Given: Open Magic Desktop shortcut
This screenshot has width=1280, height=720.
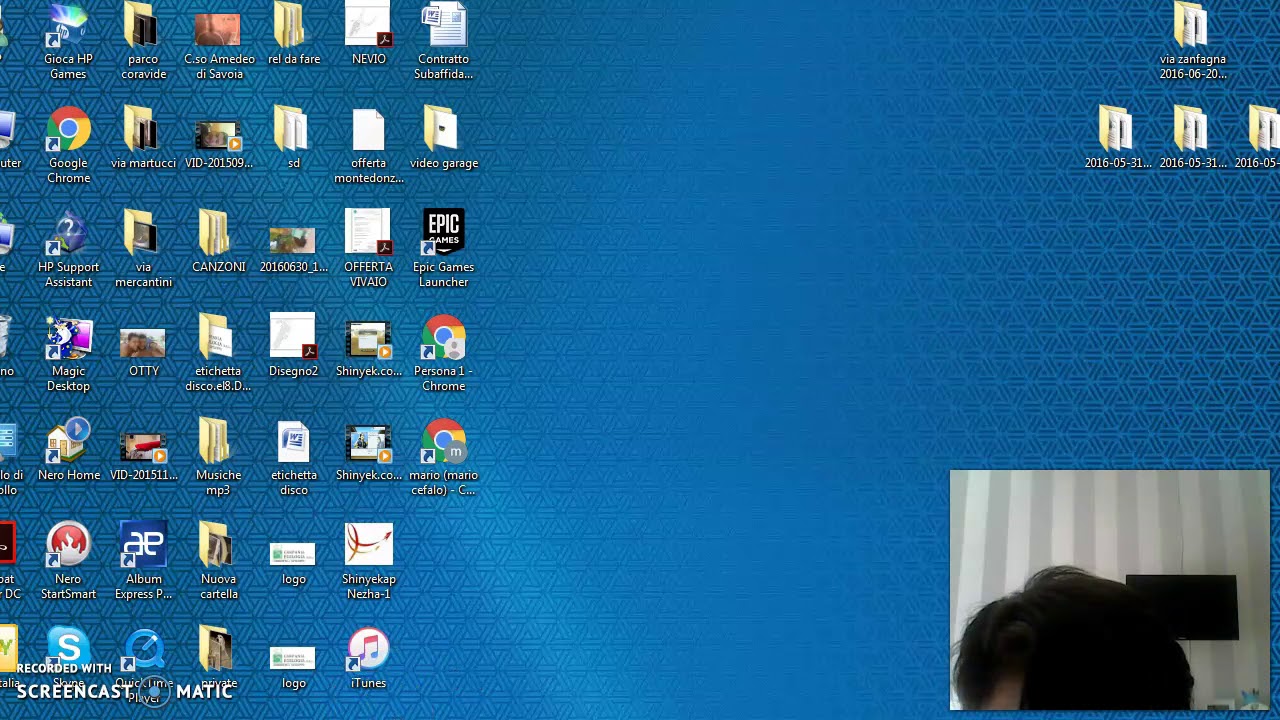Looking at the screenshot, I should pos(68,353).
